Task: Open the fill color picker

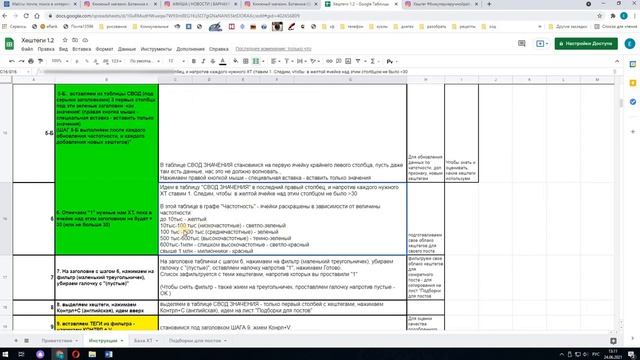Action: point(236,61)
